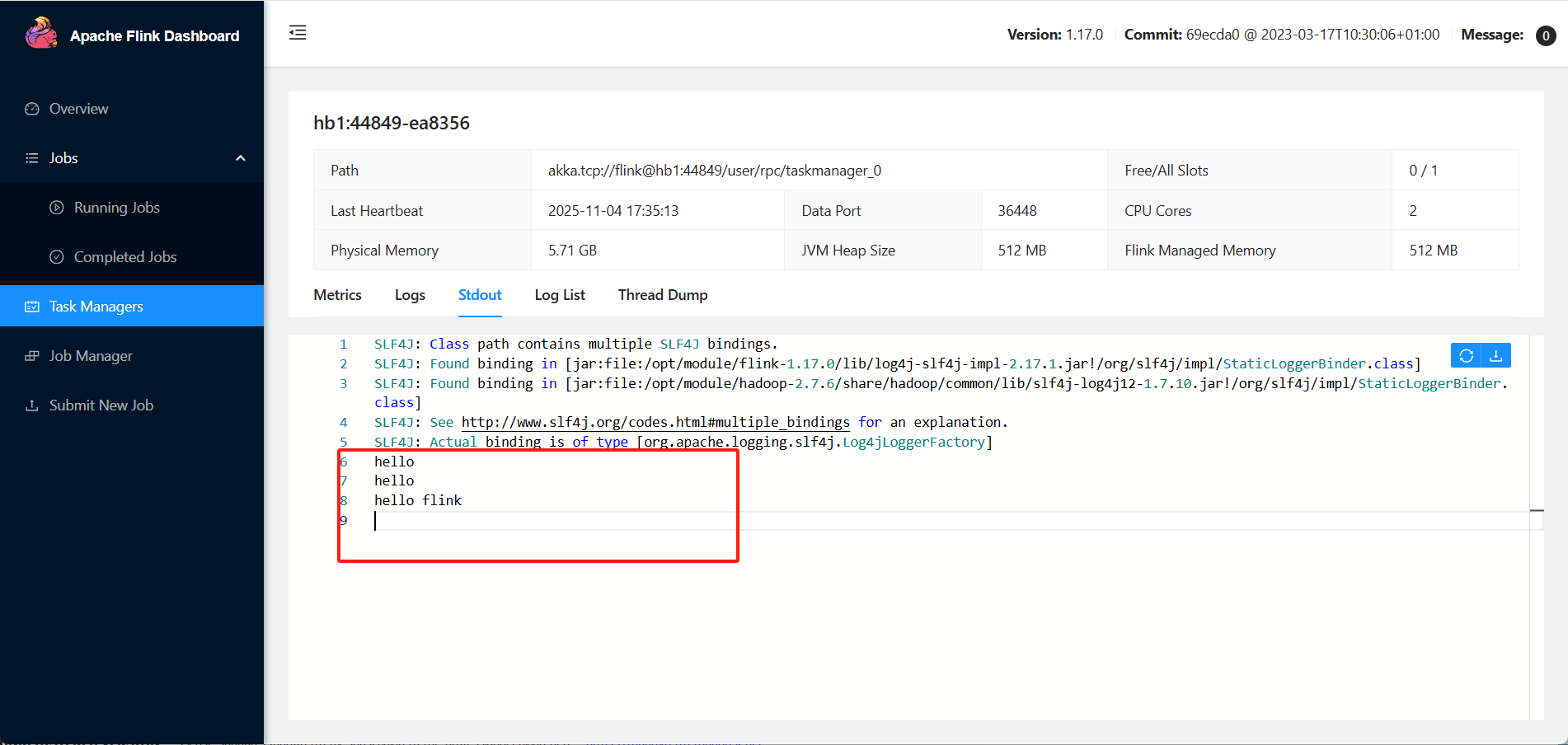The height and width of the screenshot is (745, 1568).
Task: Open the Log List tab
Action: point(560,295)
